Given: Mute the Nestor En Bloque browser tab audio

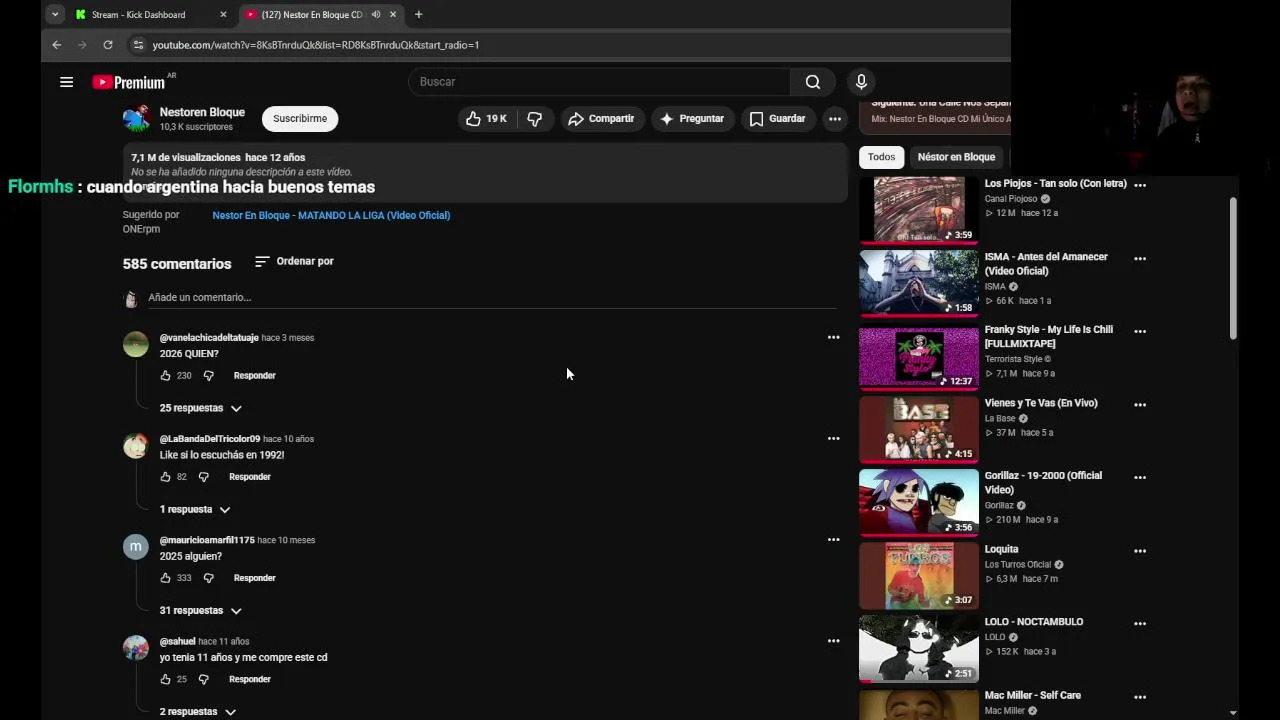Looking at the screenshot, I should pos(376,14).
